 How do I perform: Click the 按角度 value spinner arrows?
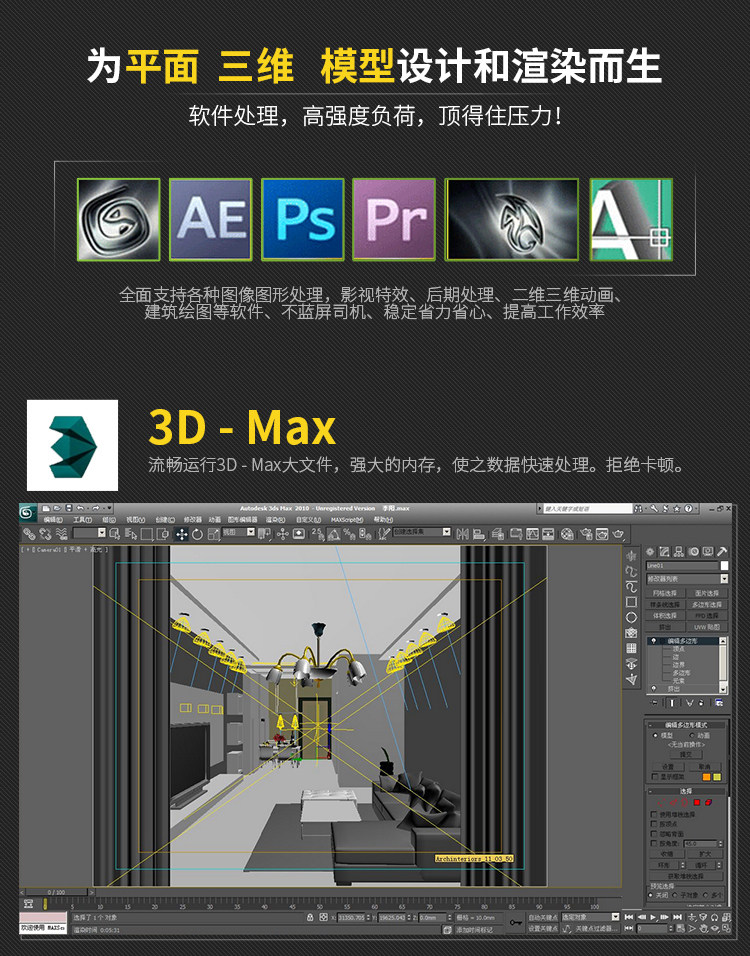click(x=721, y=844)
